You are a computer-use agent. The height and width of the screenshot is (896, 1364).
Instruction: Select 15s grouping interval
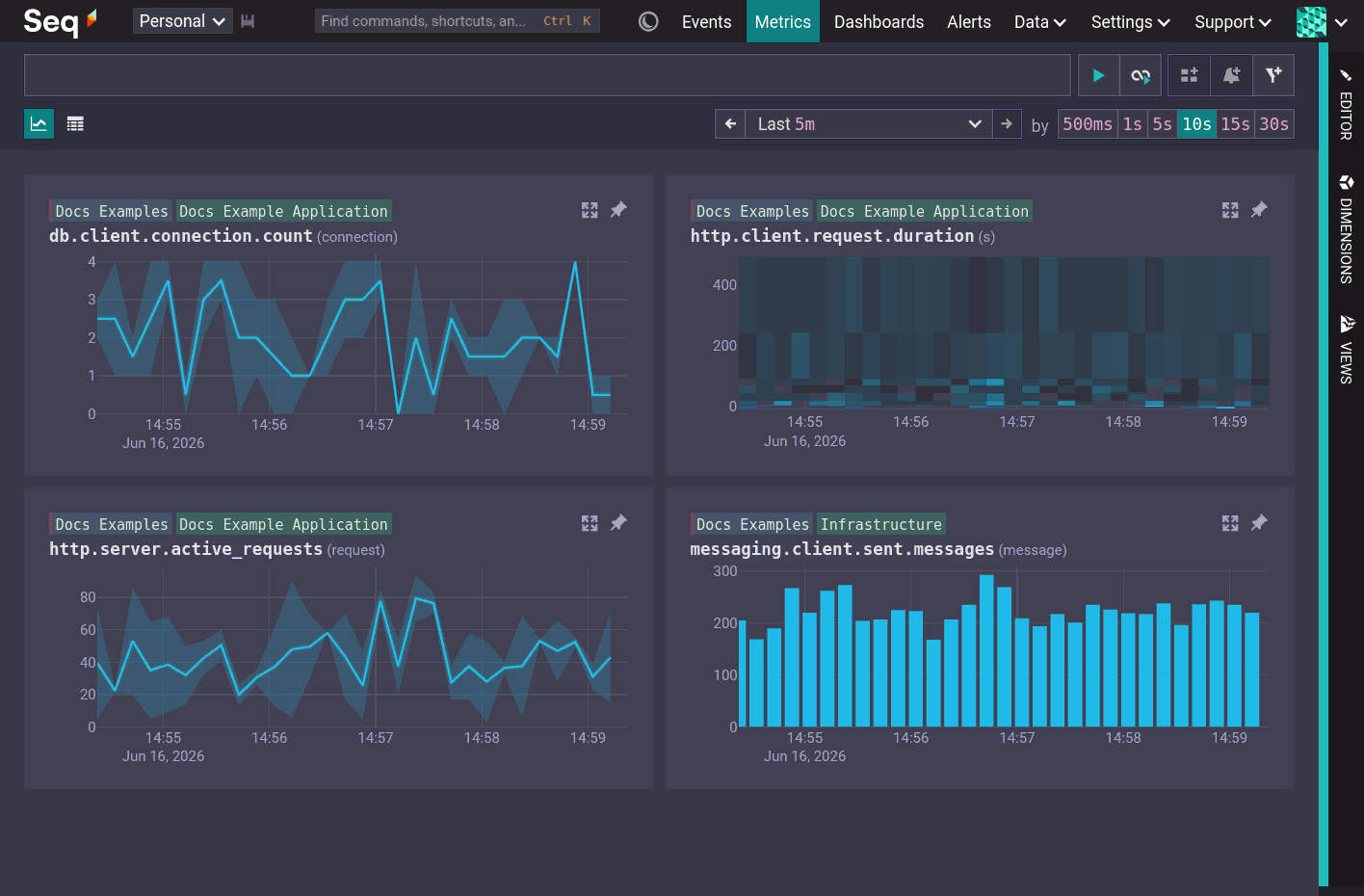pos(1236,124)
